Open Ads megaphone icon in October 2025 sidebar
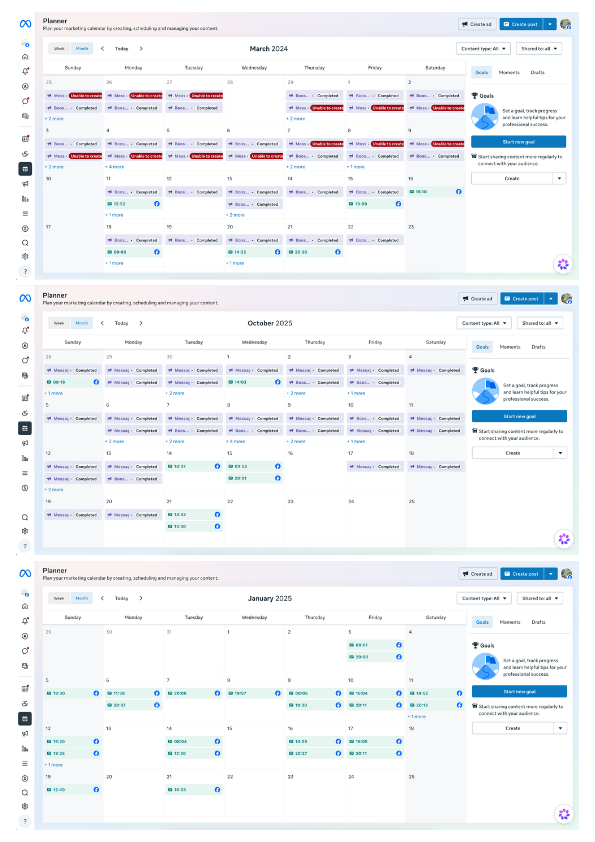595x842 pixels. click(25, 444)
